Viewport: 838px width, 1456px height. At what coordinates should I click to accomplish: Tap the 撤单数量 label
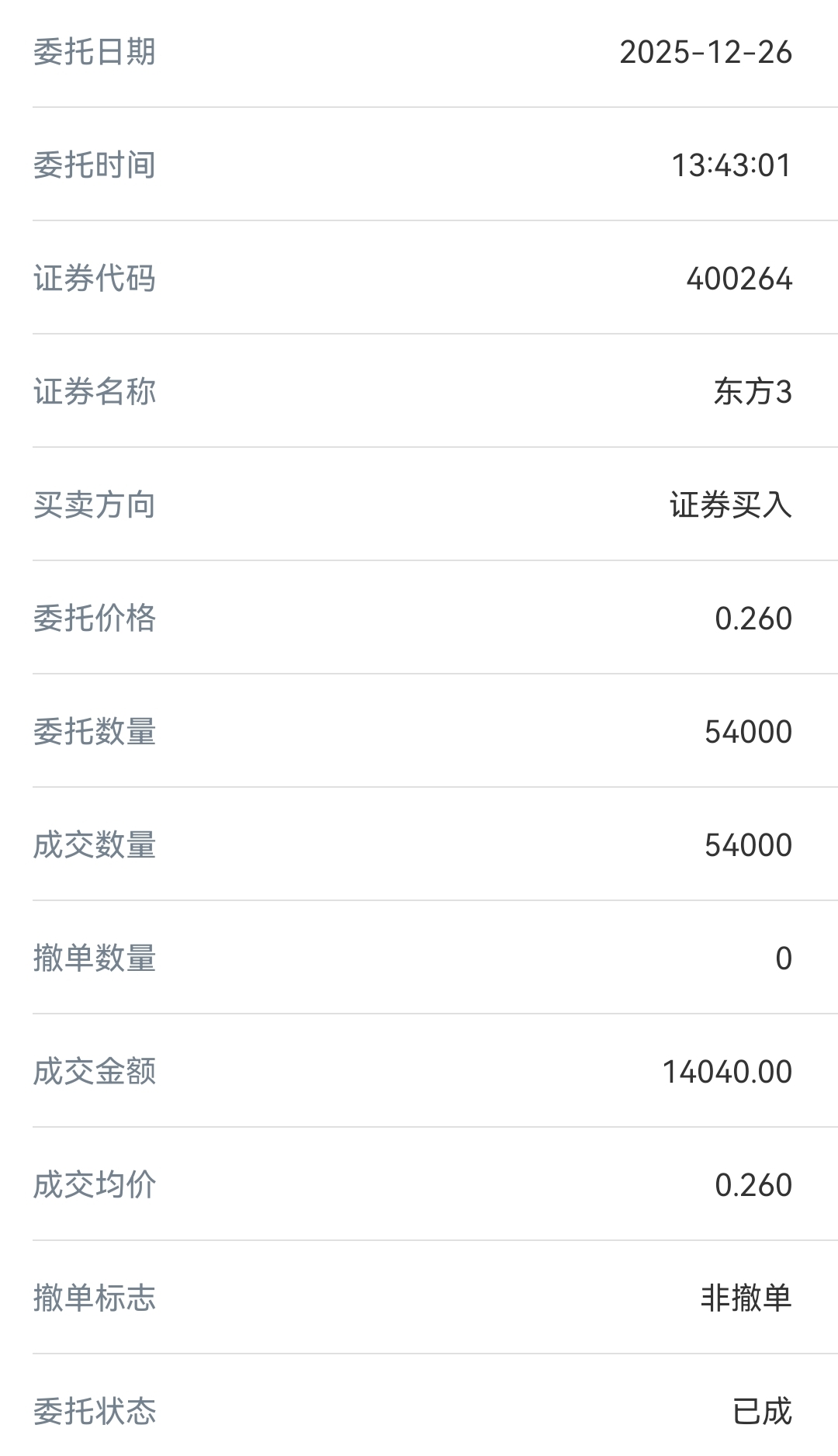coord(95,959)
